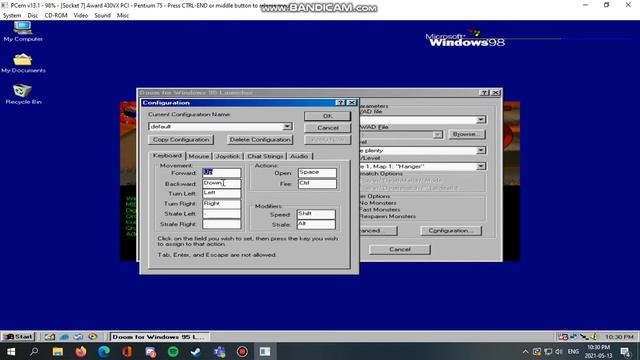Select the Strafe modifier field showing Alt
The width and height of the screenshot is (640, 360).
pos(316,224)
